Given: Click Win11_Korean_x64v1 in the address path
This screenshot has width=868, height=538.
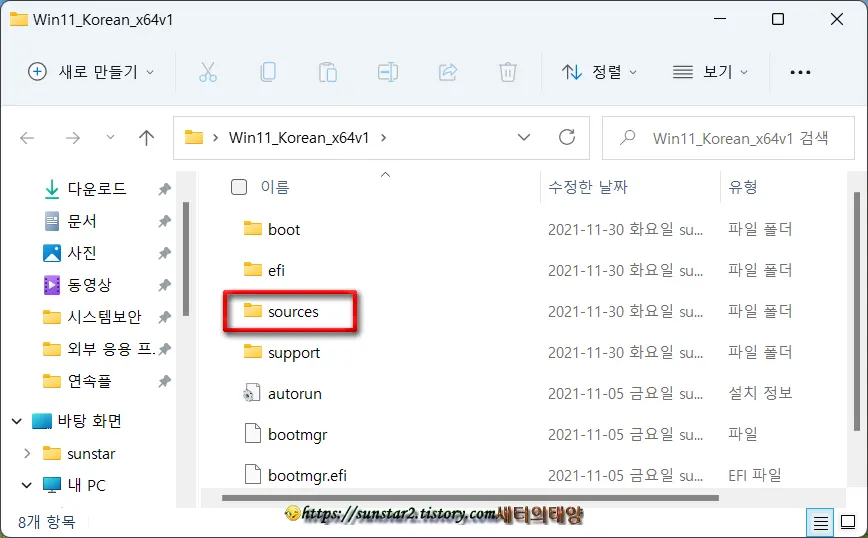Looking at the screenshot, I should [x=299, y=138].
